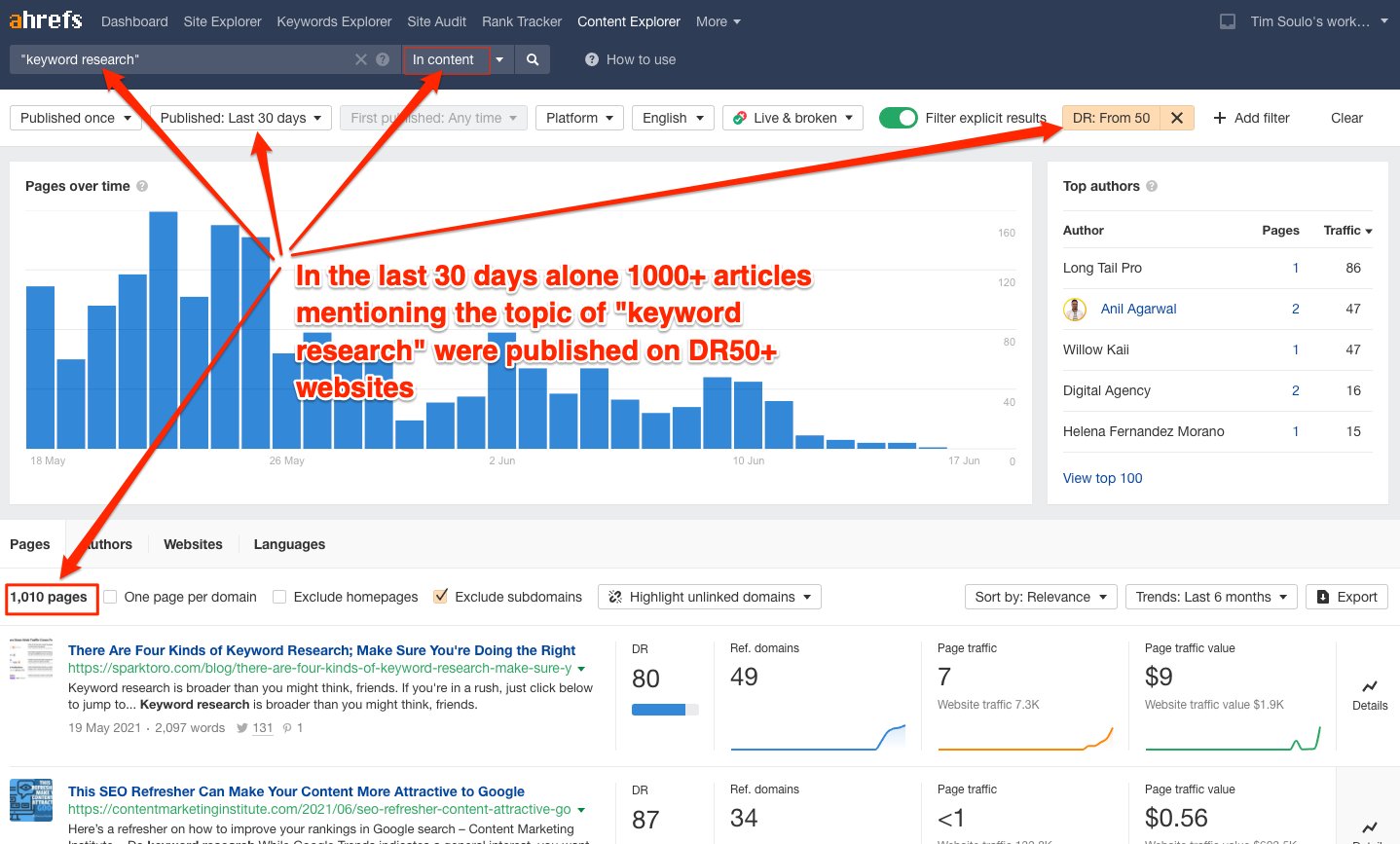Switch to the Websites tab
The image size is (1400, 844).
click(193, 544)
